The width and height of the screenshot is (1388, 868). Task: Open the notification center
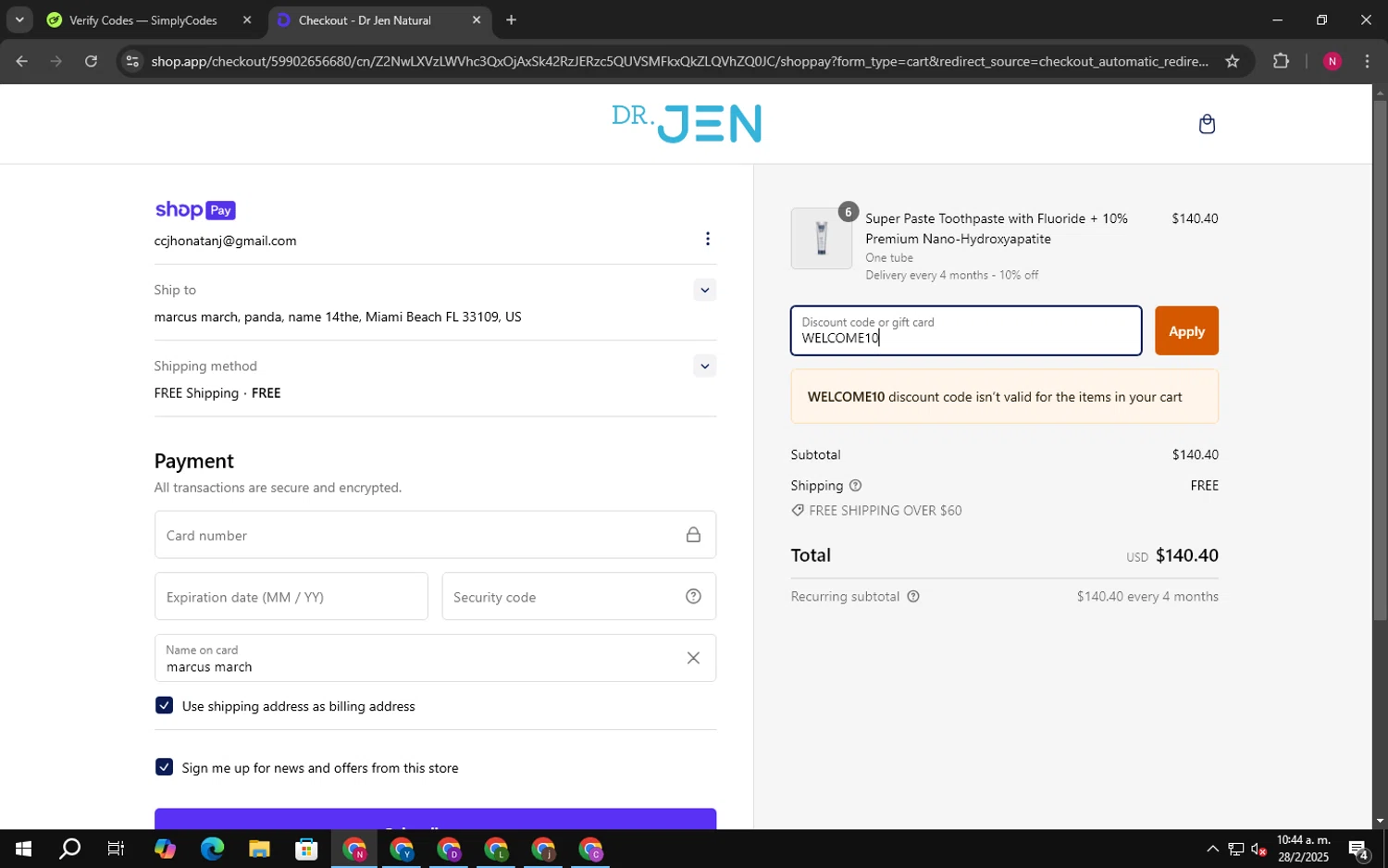pos(1358,849)
